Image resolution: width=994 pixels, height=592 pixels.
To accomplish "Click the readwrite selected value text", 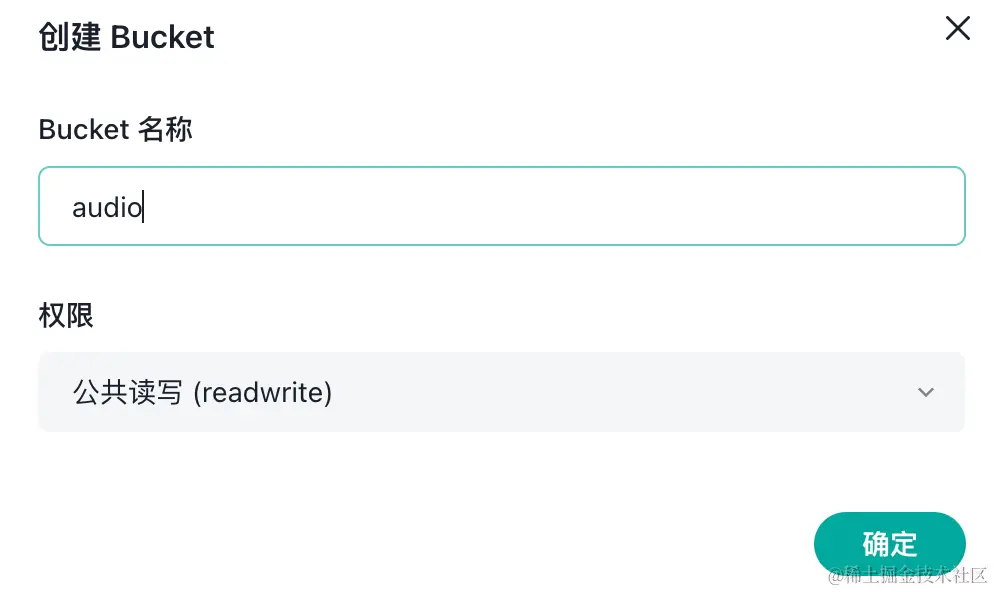I will pos(262,392).
